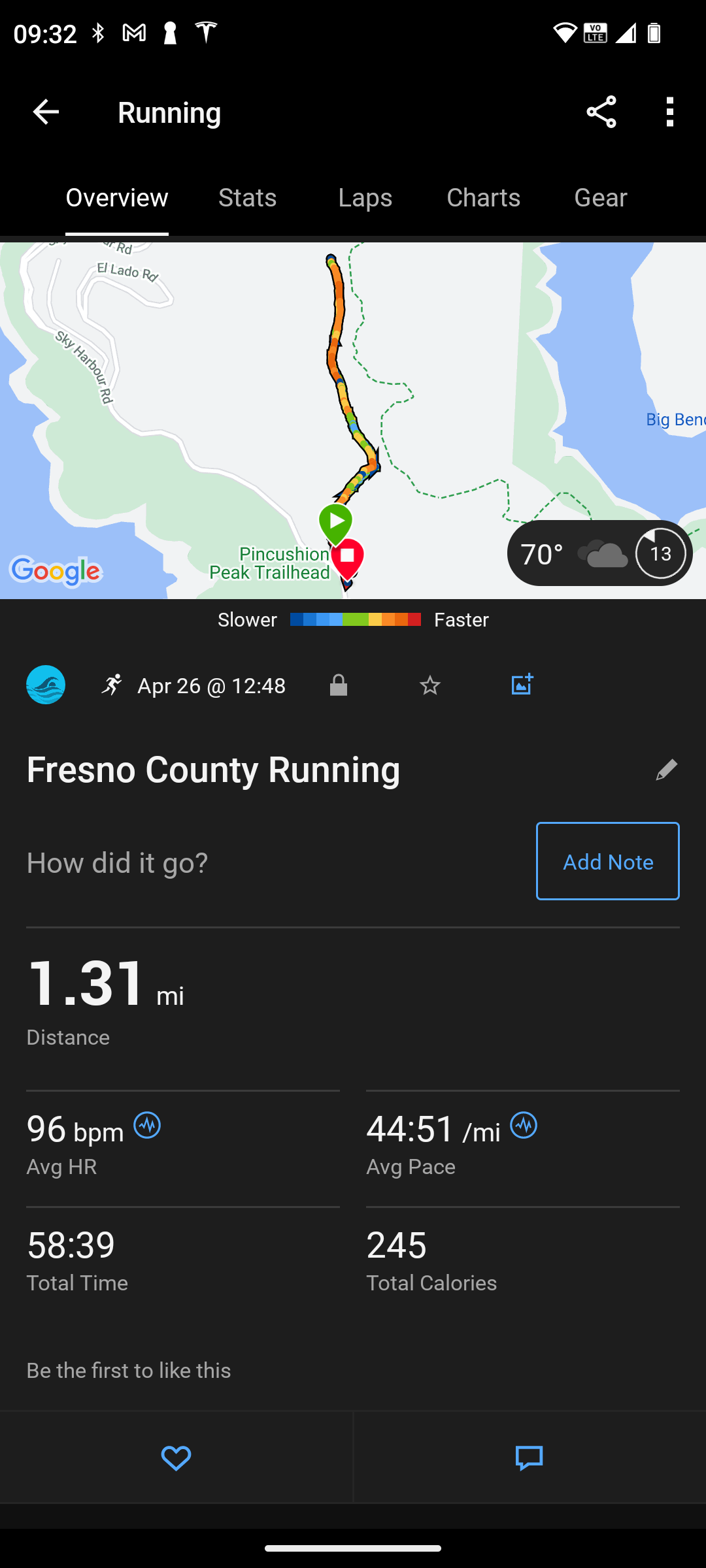This screenshot has width=706, height=1568.
Task: Tap the slower-faster pace color legend
Action: [x=354, y=619]
